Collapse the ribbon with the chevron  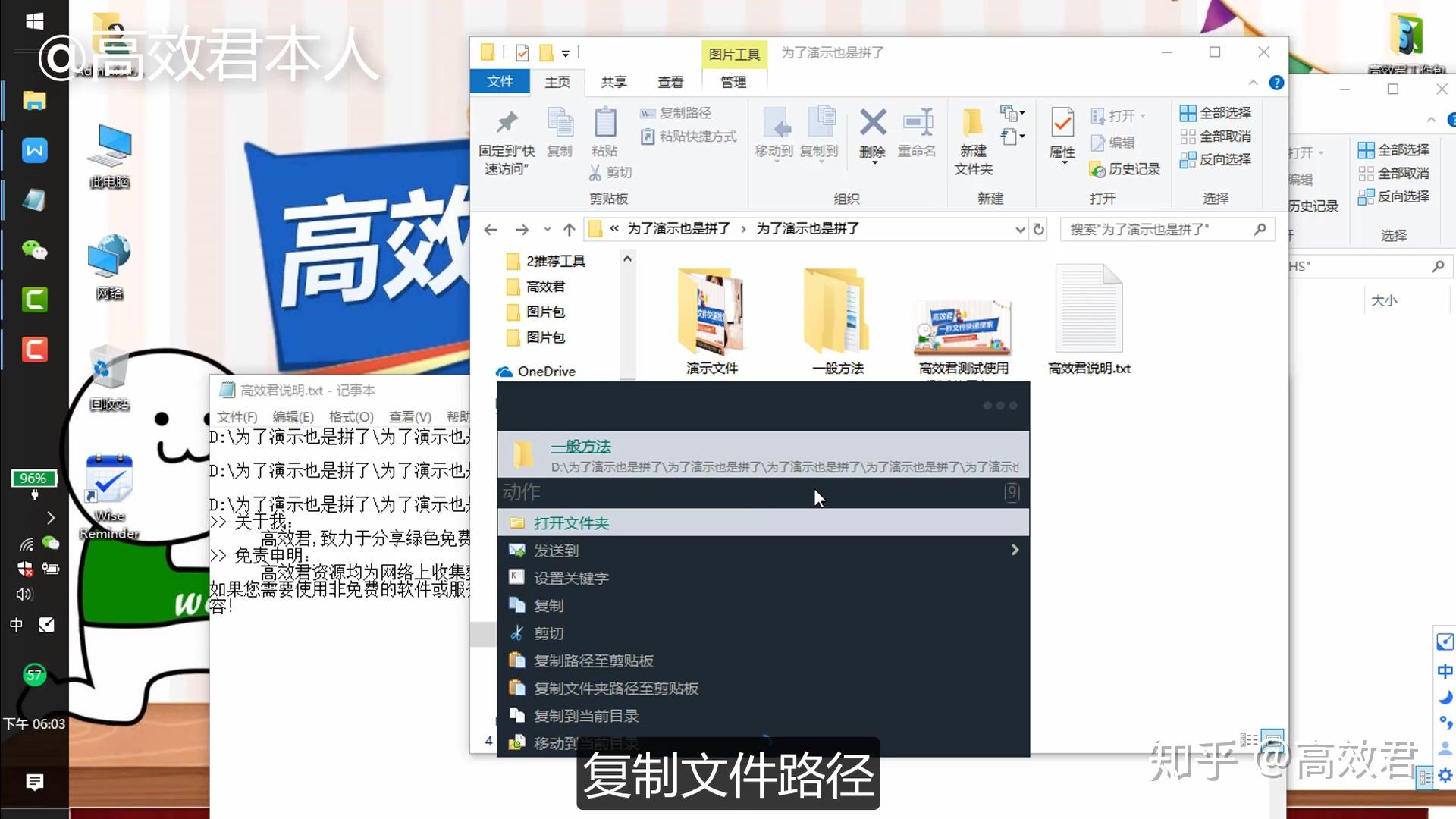click(1253, 83)
